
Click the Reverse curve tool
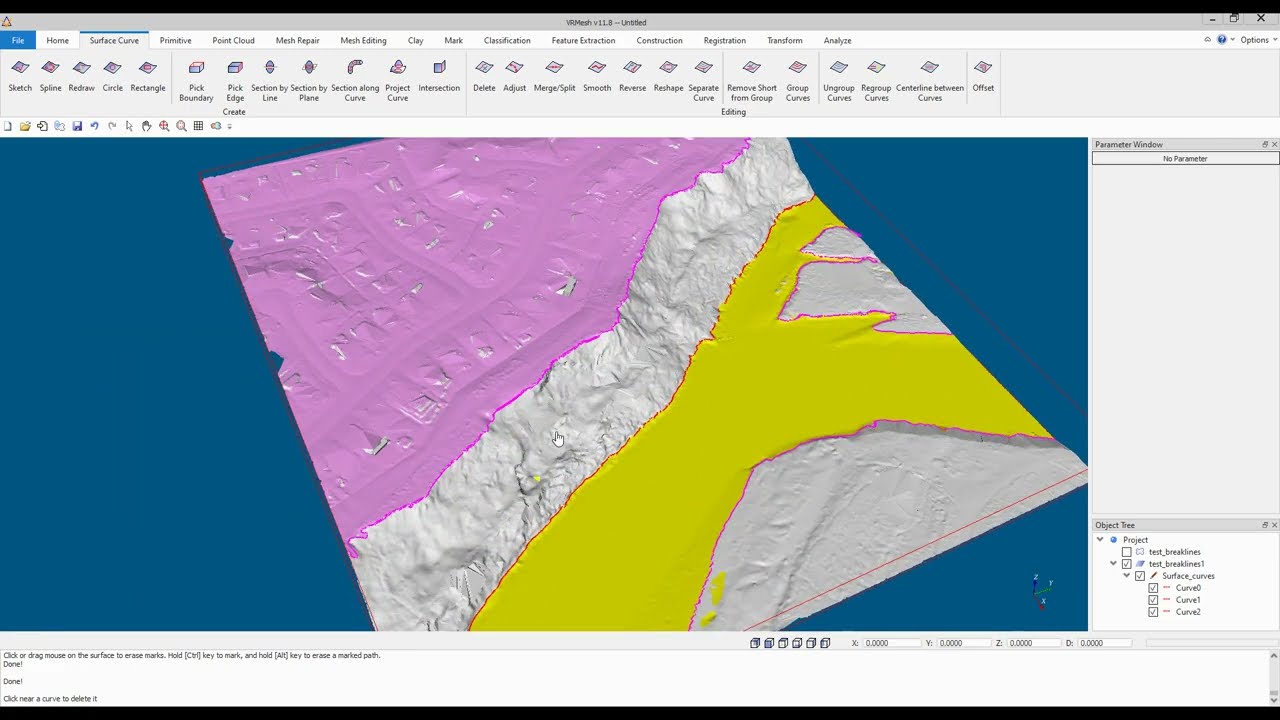(633, 76)
